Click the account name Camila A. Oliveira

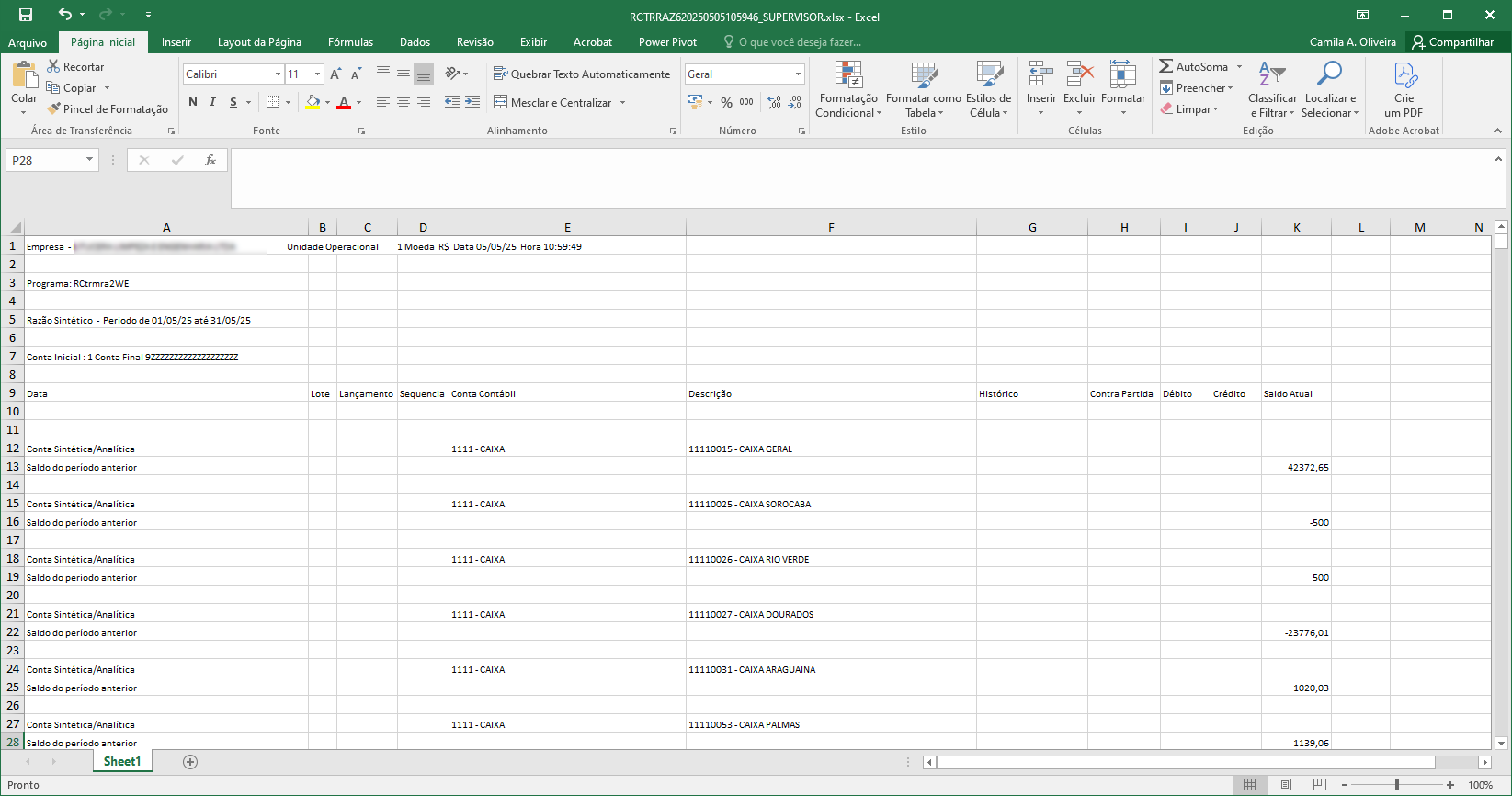(1352, 42)
